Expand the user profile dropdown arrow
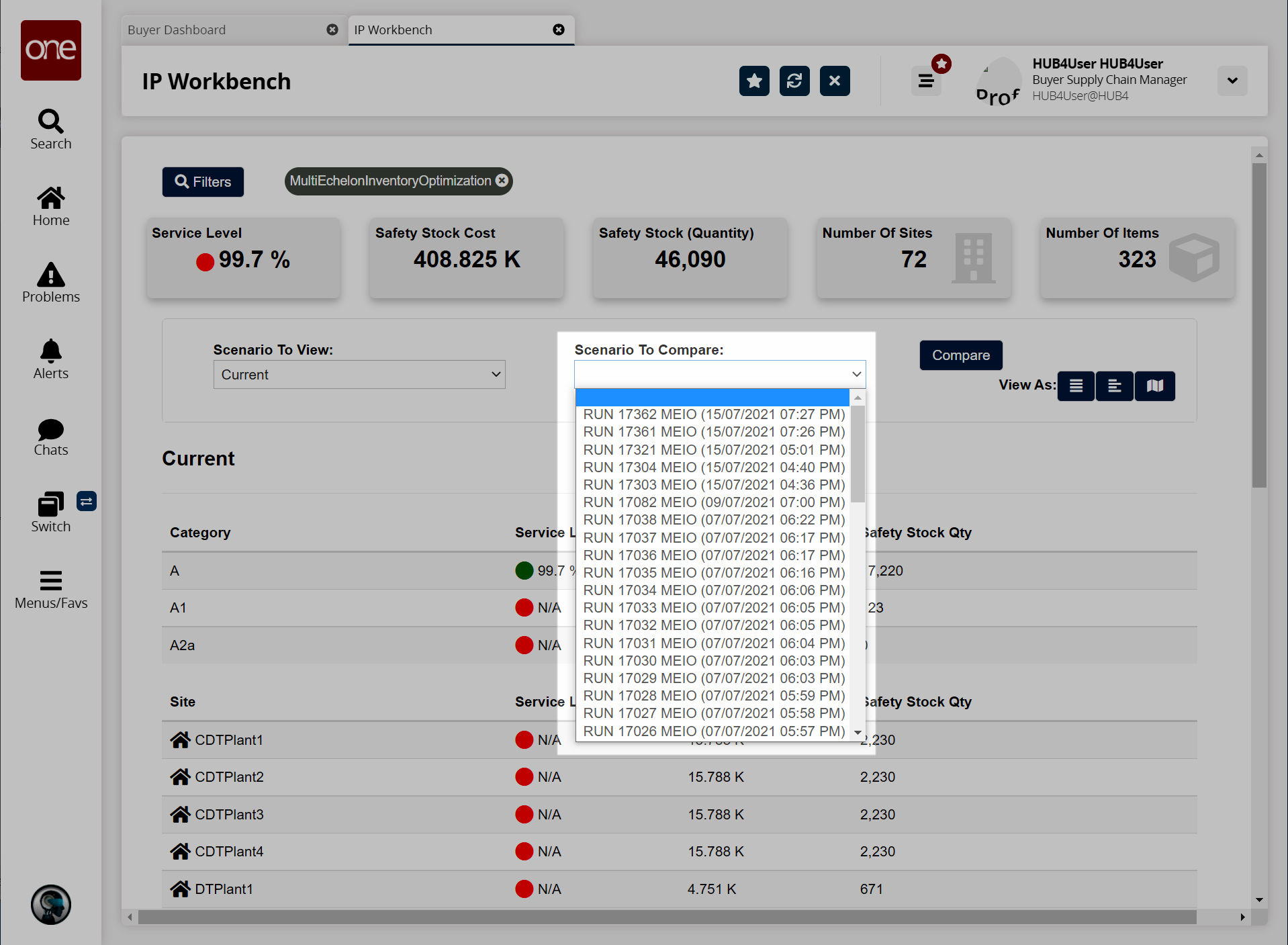The image size is (1288, 945). 1232,81
